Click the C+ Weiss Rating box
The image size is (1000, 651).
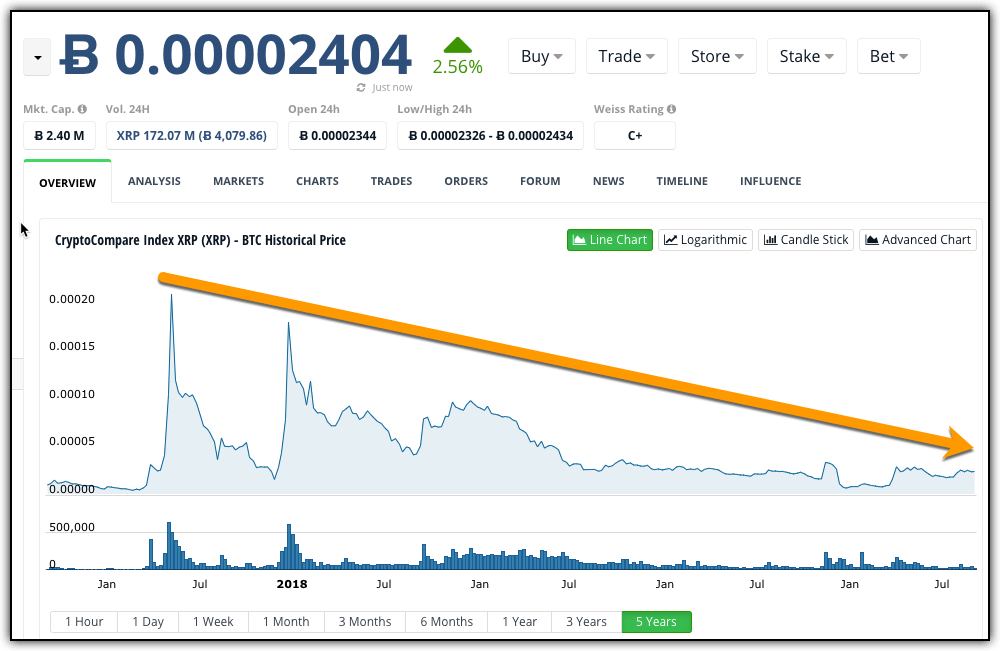635,135
